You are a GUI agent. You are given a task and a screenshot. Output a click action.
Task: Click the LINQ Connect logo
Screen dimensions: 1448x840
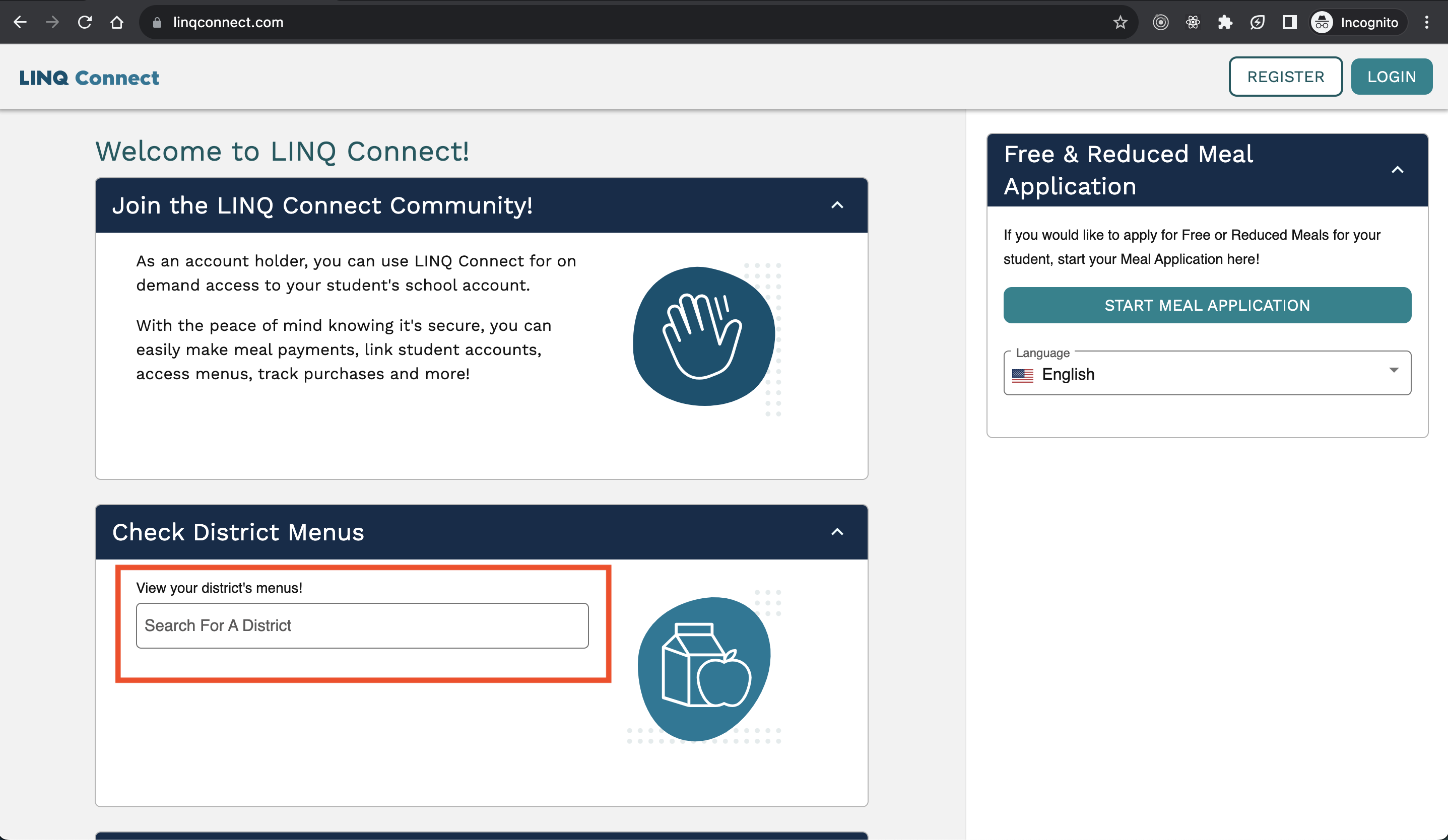pyautogui.click(x=89, y=78)
